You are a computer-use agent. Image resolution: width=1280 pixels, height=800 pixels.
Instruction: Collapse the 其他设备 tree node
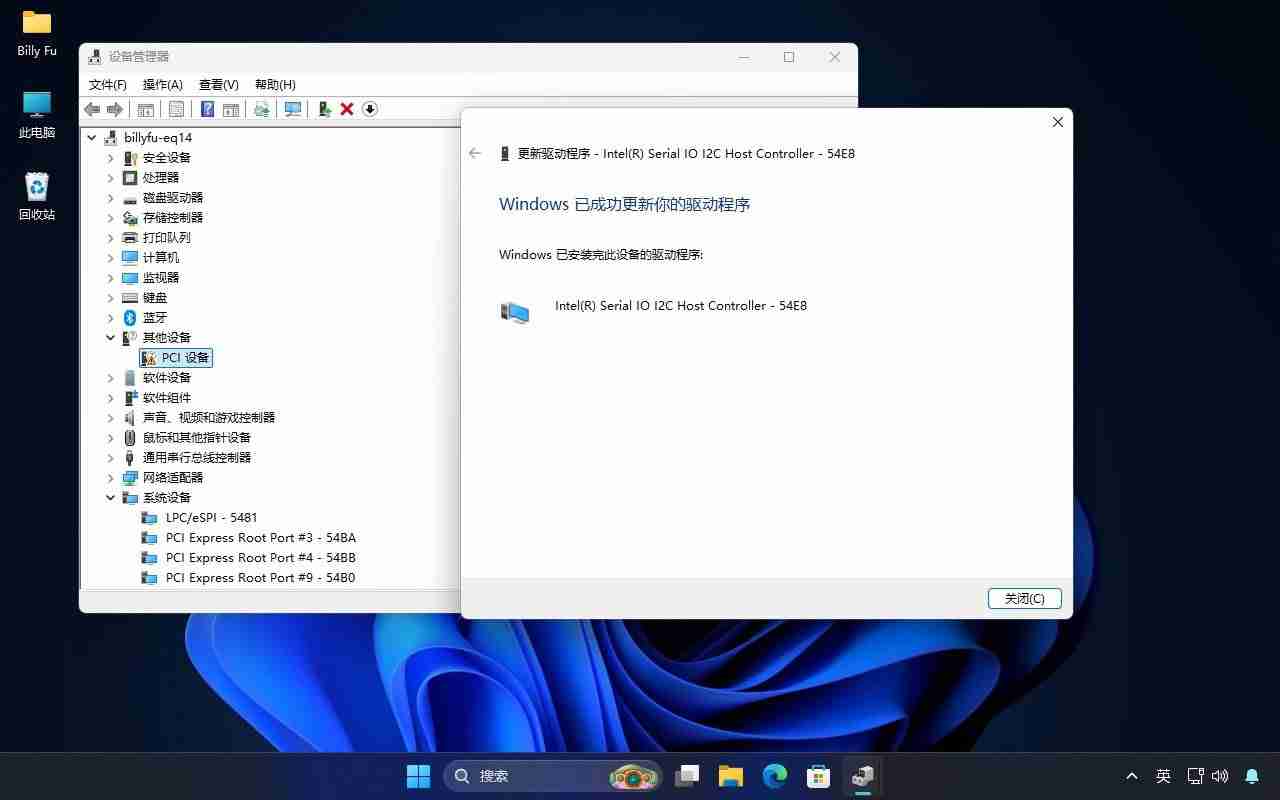110,337
